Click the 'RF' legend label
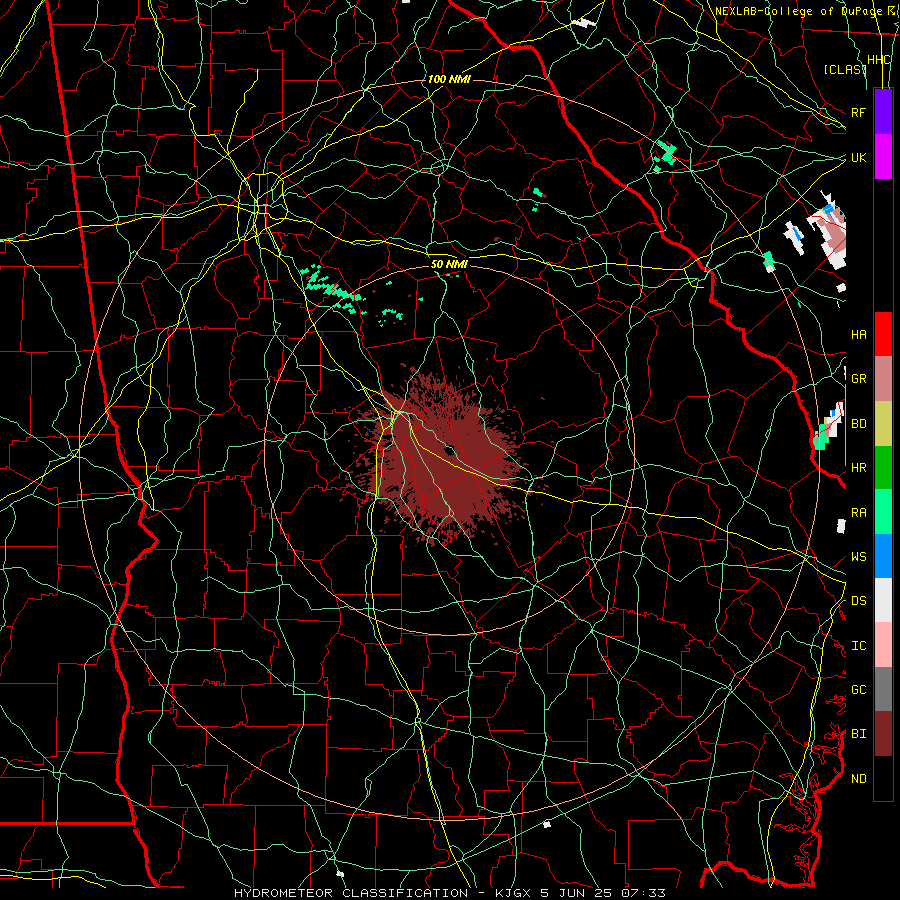This screenshot has width=900, height=900. click(x=858, y=112)
